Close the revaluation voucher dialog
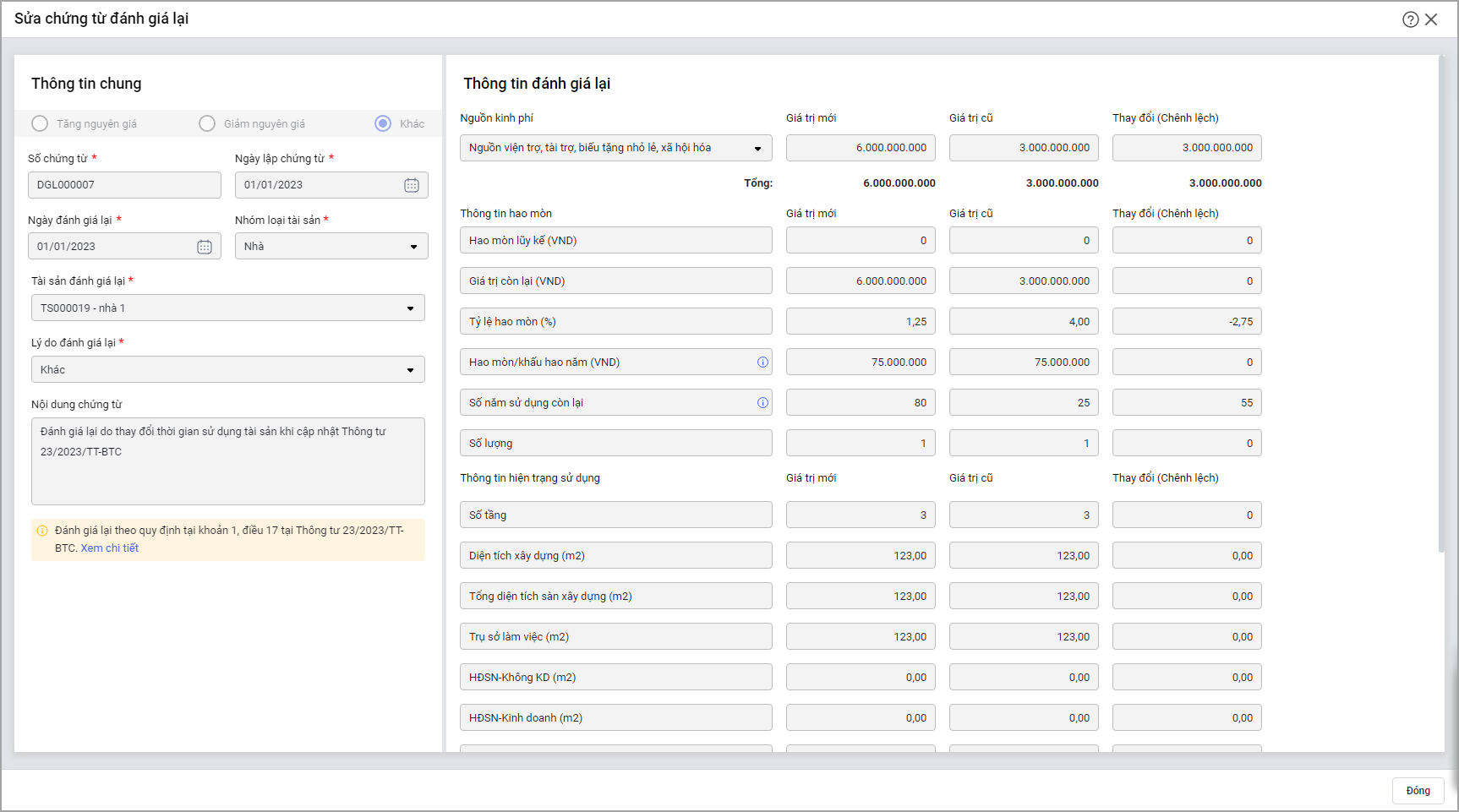Viewport: 1459px width, 812px height. 1431,19
